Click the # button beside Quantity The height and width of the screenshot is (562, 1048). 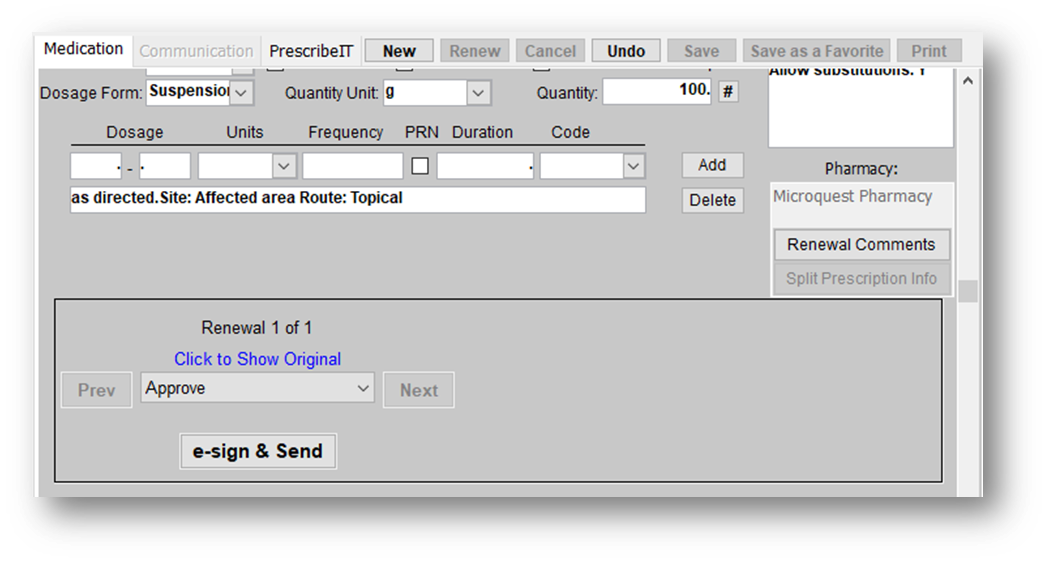click(728, 91)
